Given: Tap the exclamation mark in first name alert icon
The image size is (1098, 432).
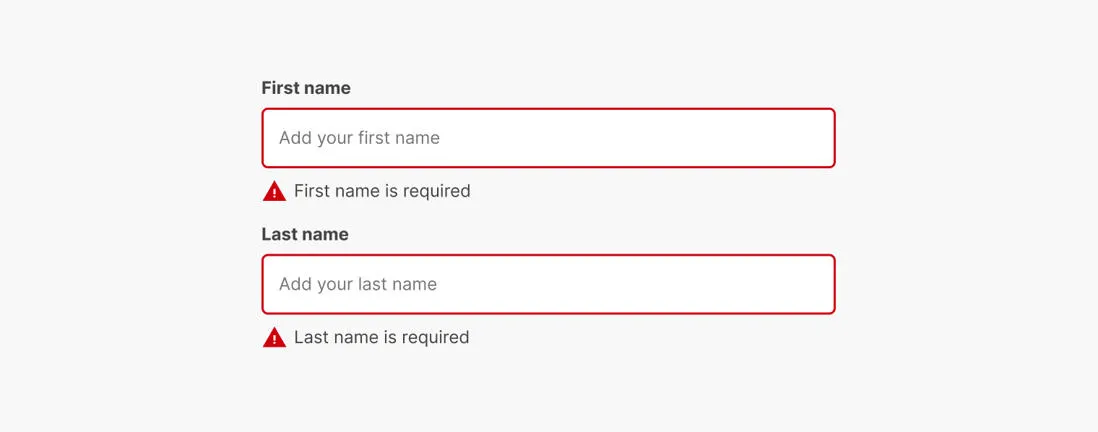Looking at the screenshot, I should point(274,193).
